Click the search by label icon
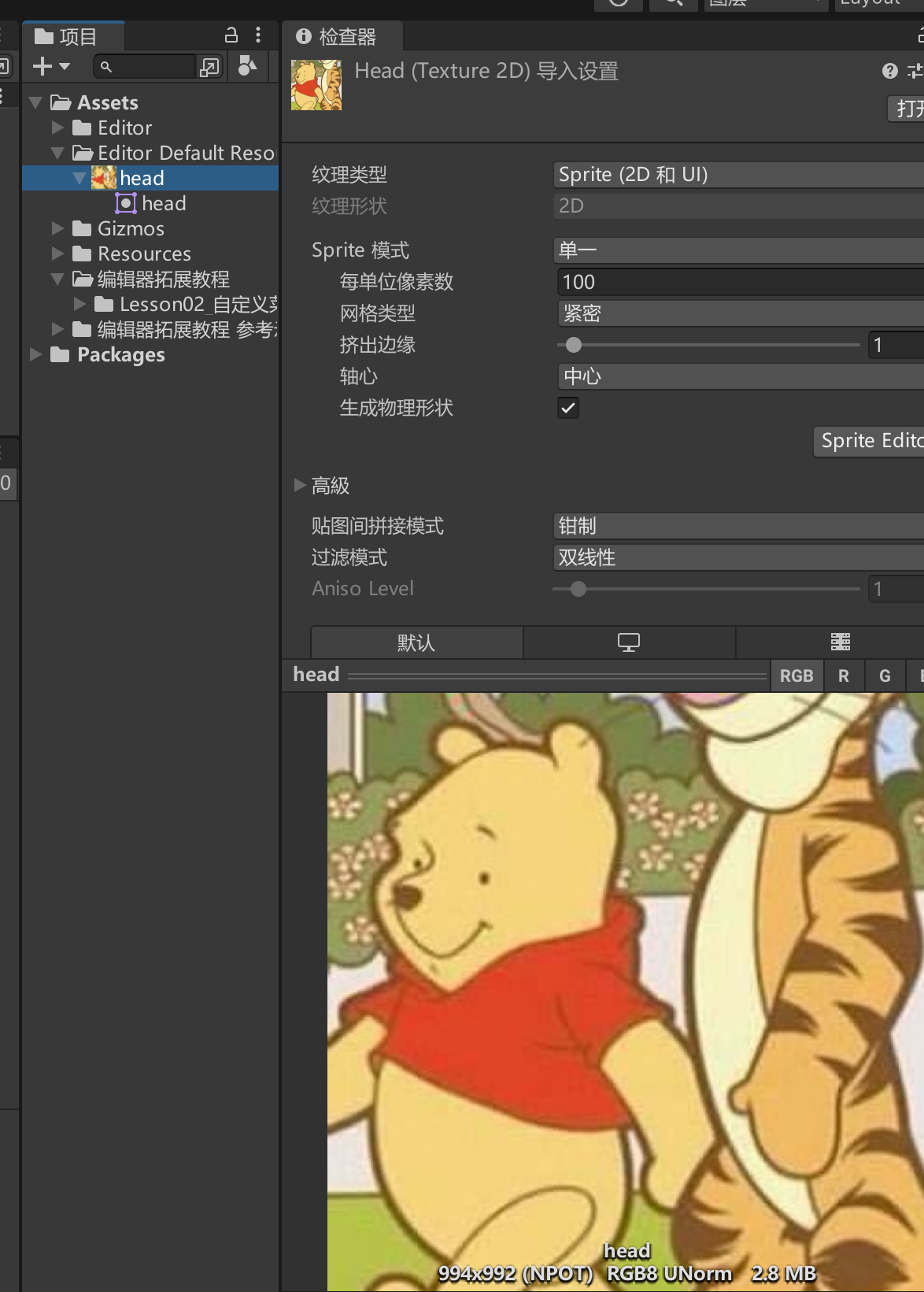Viewport: 924px width, 1292px height. pyautogui.click(x=247, y=67)
